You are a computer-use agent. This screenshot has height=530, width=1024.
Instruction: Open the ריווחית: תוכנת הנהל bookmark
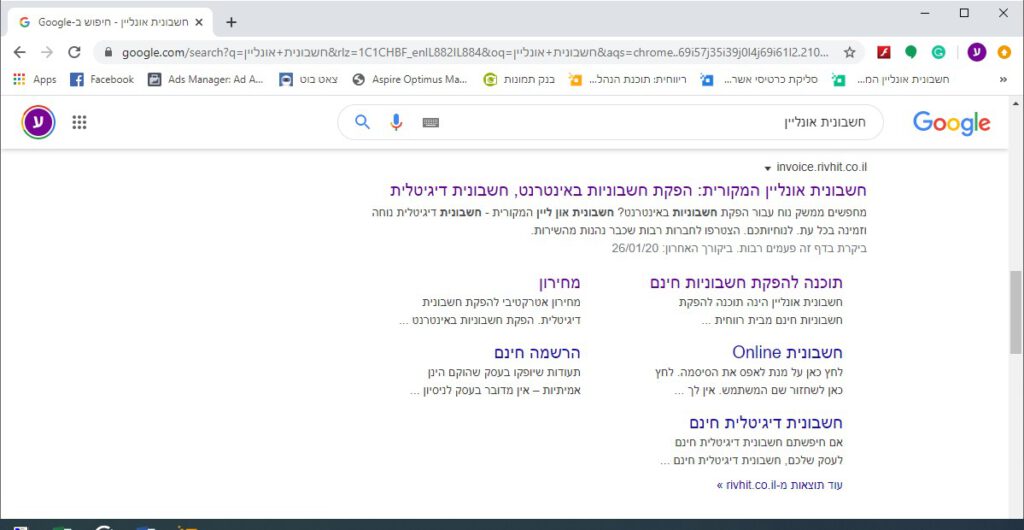tap(628, 80)
